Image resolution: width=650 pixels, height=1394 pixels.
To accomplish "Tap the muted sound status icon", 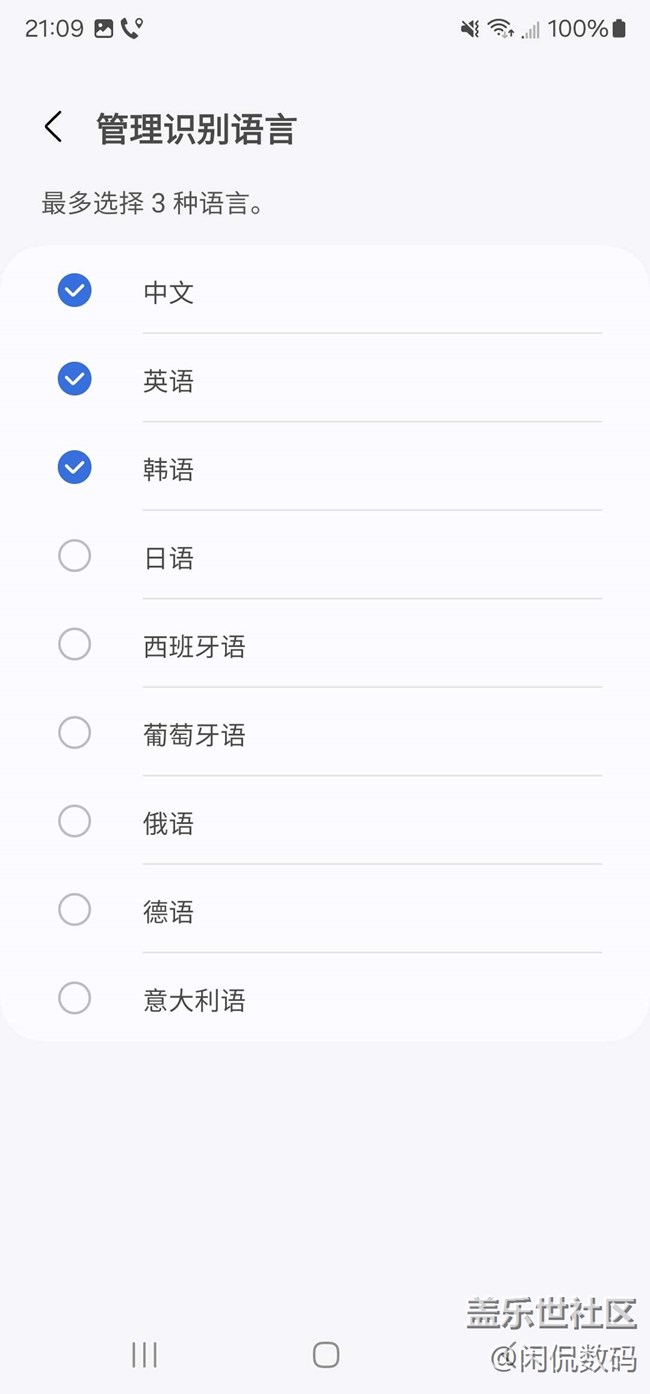I will pyautogui.click(x=470, y=29).
